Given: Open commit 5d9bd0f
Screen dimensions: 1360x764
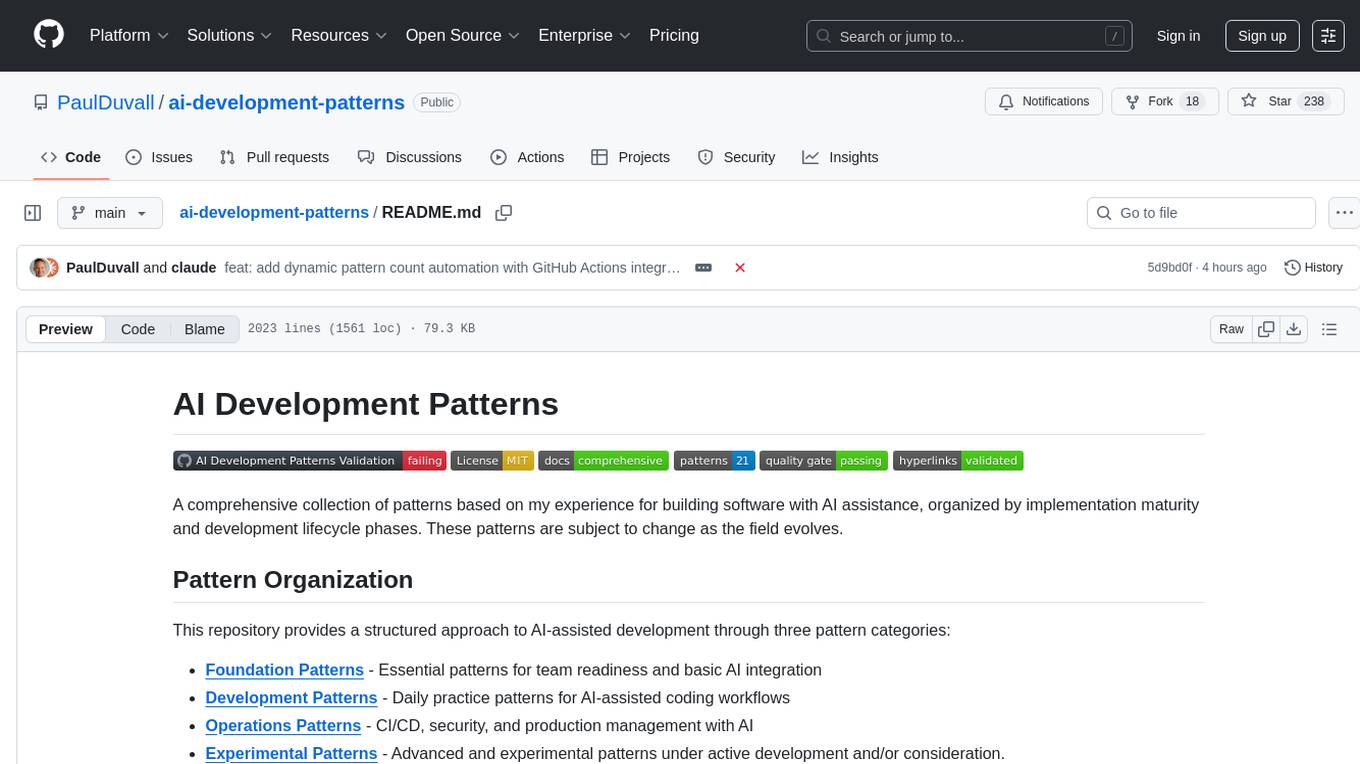Looking at the screenshot, I should (x=1169, y=267).
